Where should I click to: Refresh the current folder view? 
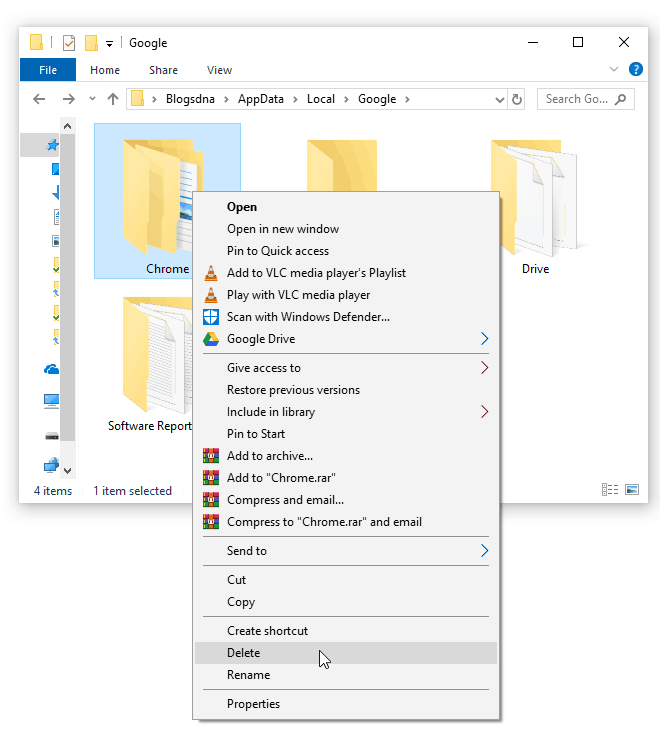click(517, 99)
